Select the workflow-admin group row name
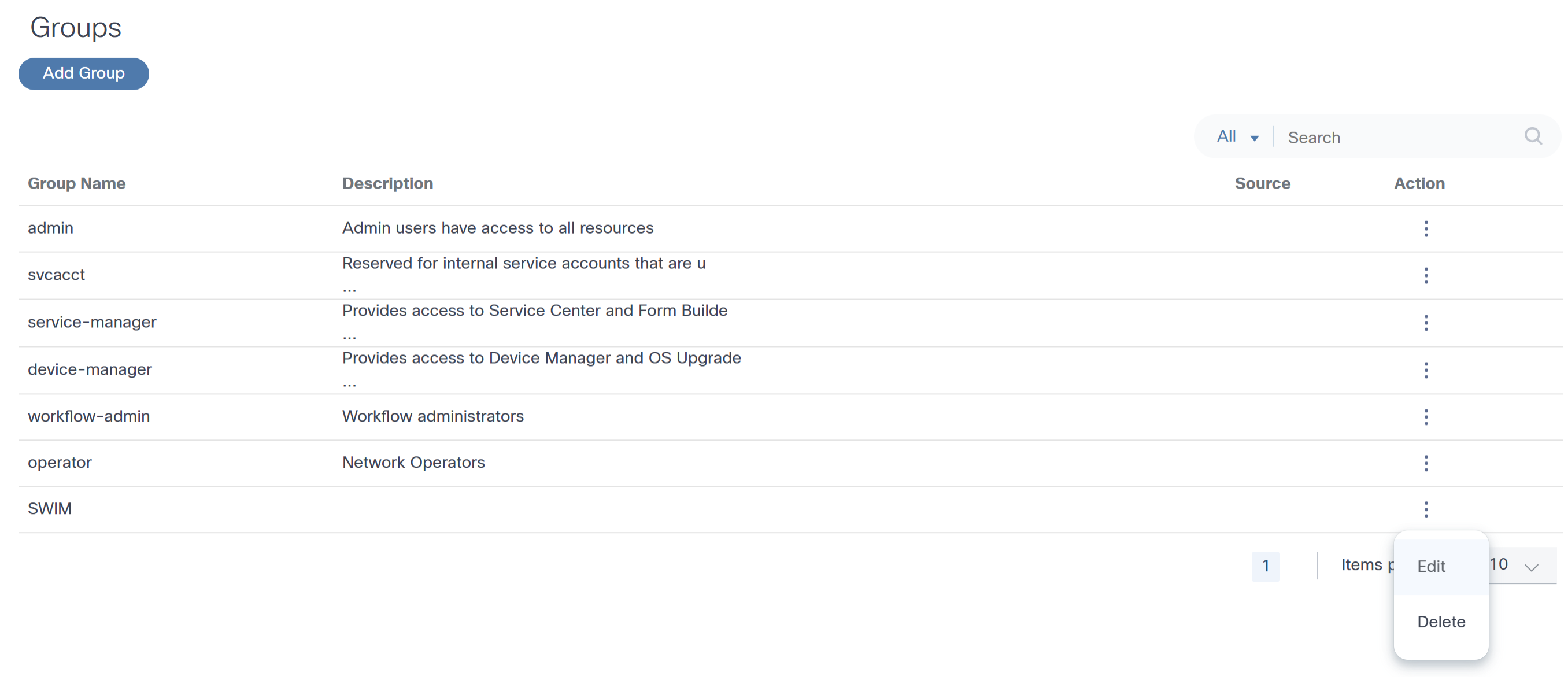 coord(89,416)
